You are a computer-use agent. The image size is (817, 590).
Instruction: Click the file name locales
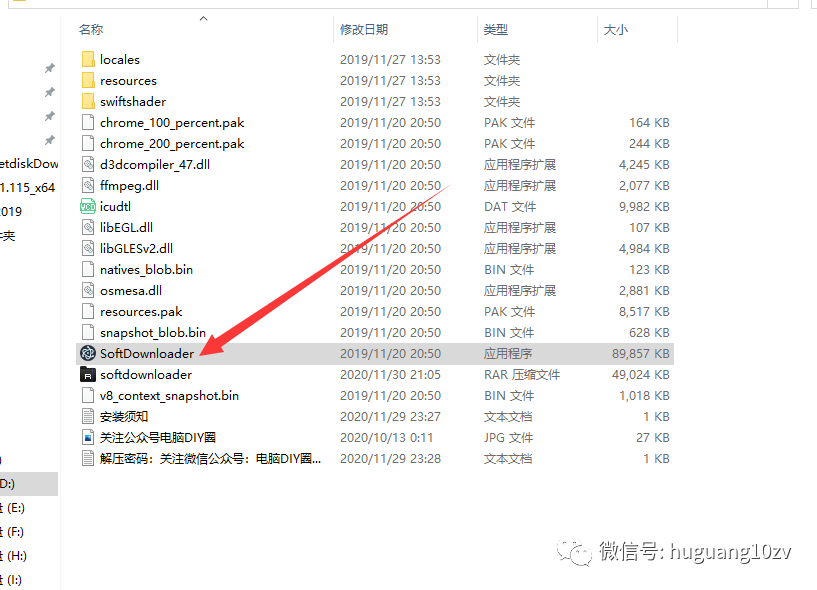(x=120, y=59)
